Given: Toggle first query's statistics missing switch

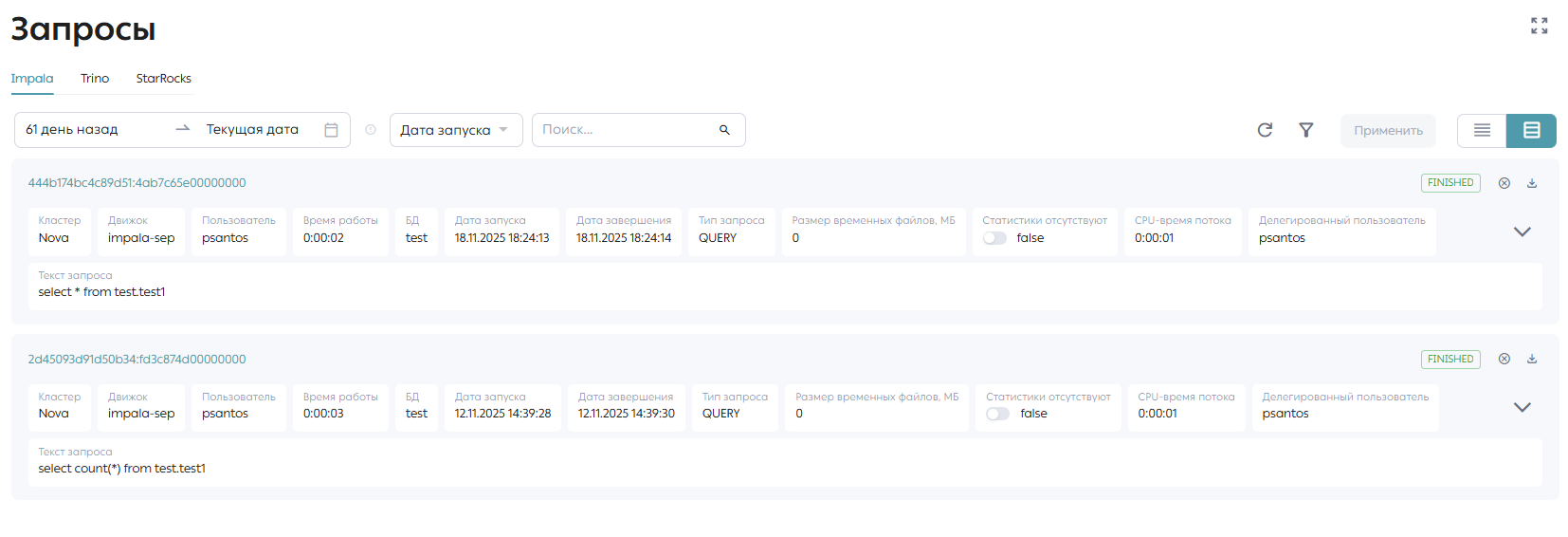Looking at the screenshot, I should point(994,238).
